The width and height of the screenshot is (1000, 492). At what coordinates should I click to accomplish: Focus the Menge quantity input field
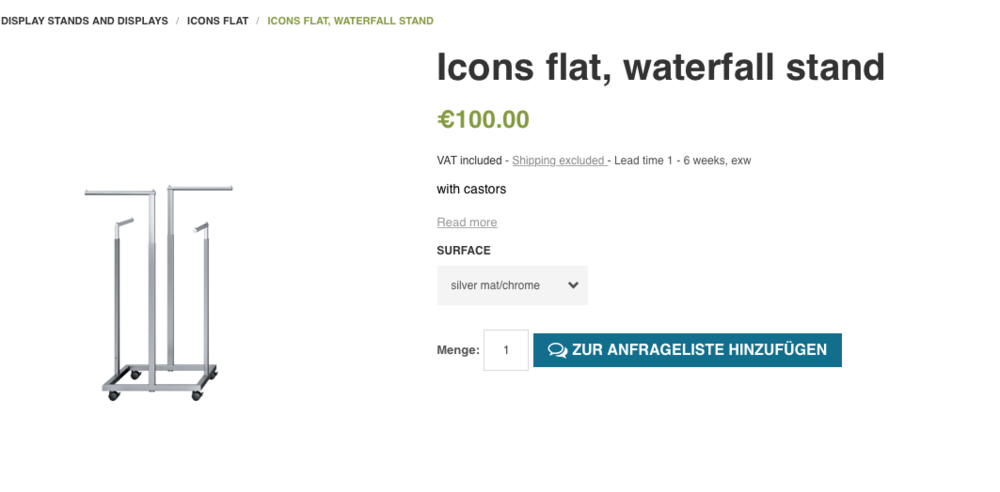pyautogui.click(x=506, y=350)
